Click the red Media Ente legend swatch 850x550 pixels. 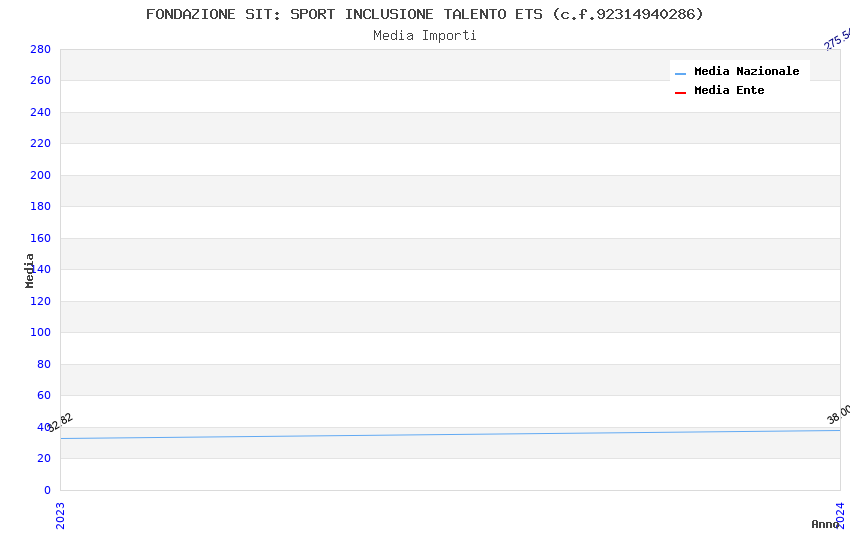tap(680, 93)
